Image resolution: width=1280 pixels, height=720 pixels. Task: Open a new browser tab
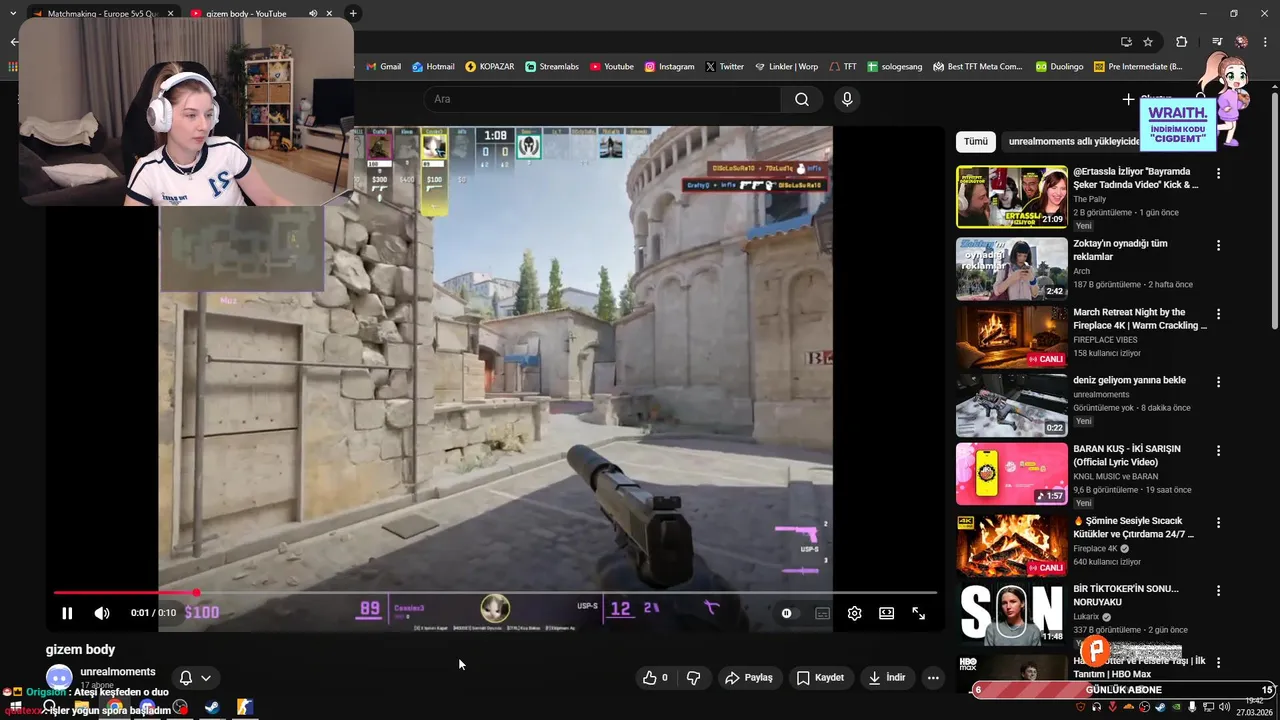pyautogui.click(x=353, y=13)
